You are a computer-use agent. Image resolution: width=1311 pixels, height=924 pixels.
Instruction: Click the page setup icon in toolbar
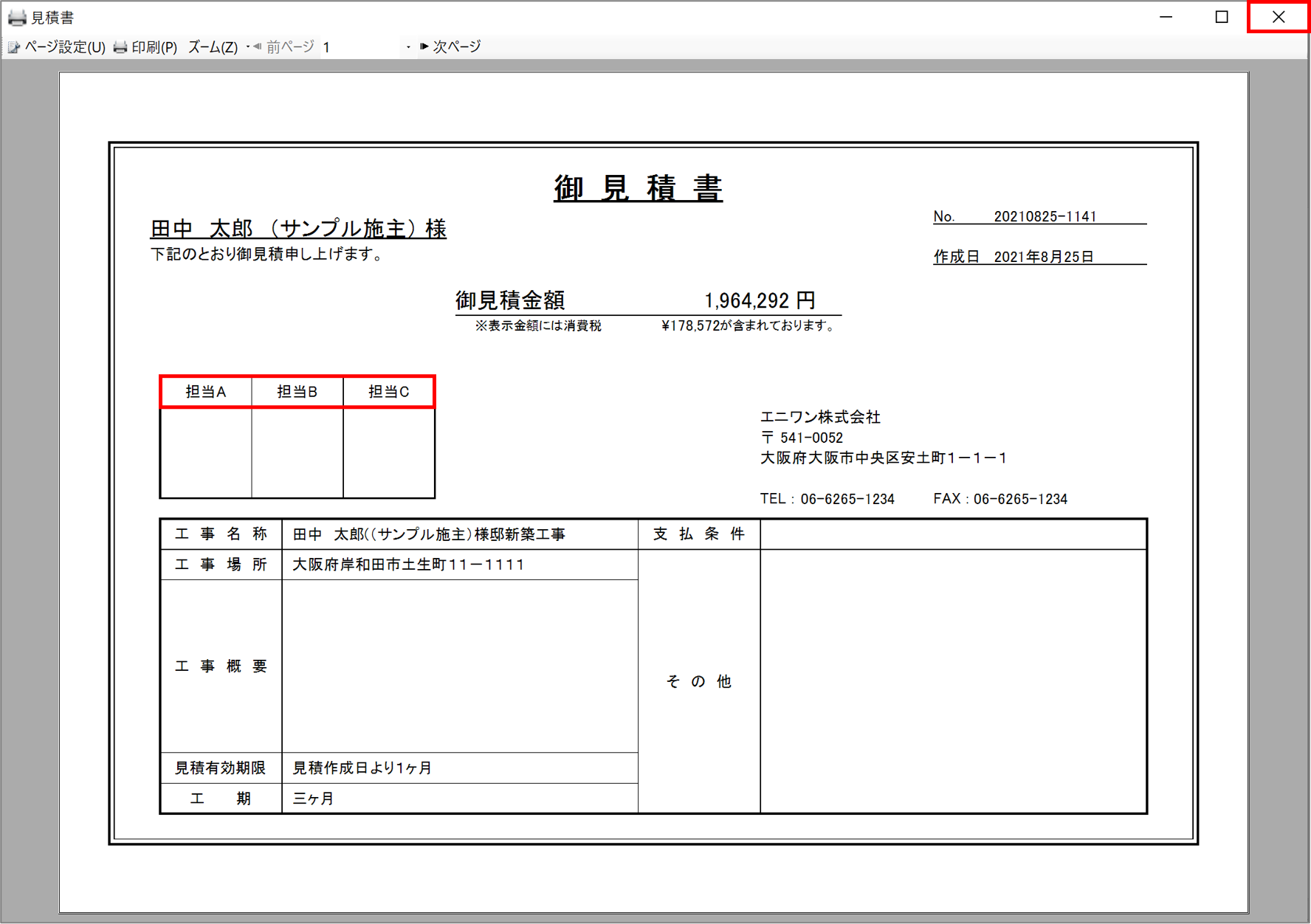pyautogui.click(x=14, y=47)
